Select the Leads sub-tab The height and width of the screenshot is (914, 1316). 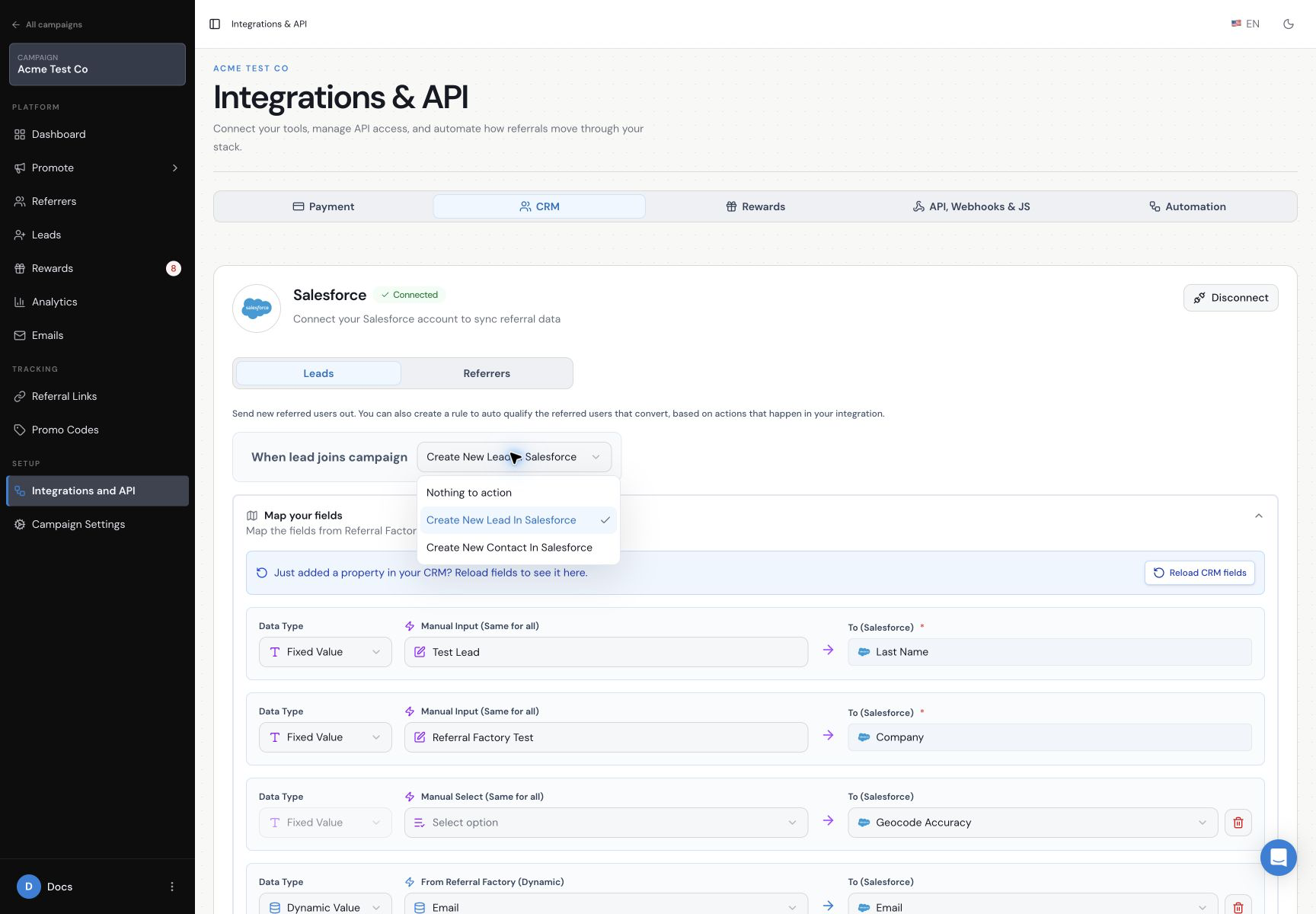click(318, 373)
